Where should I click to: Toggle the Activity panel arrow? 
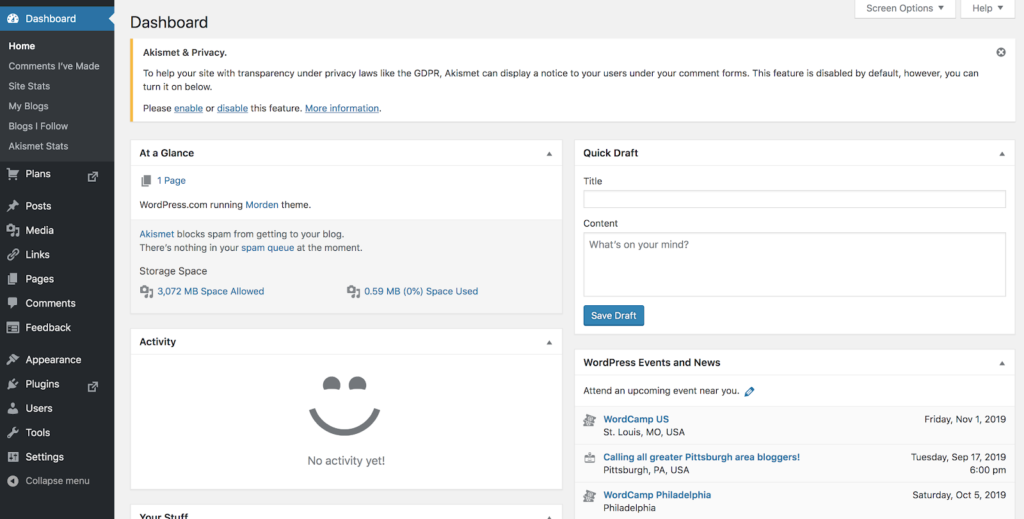coord(549,342)
